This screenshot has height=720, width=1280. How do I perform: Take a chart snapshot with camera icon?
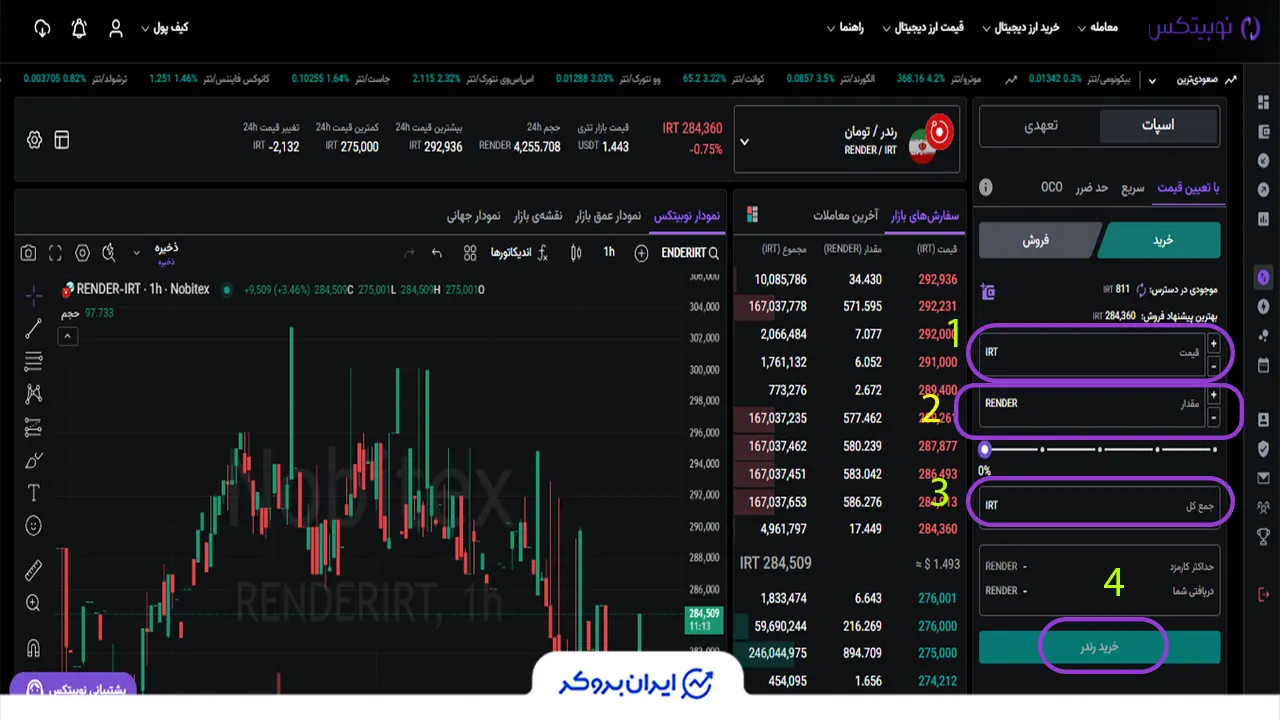[x=29, y=253]
